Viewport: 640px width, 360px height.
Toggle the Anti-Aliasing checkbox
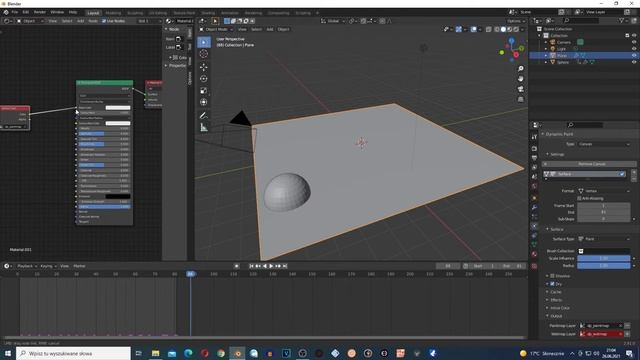pos(579,198)
